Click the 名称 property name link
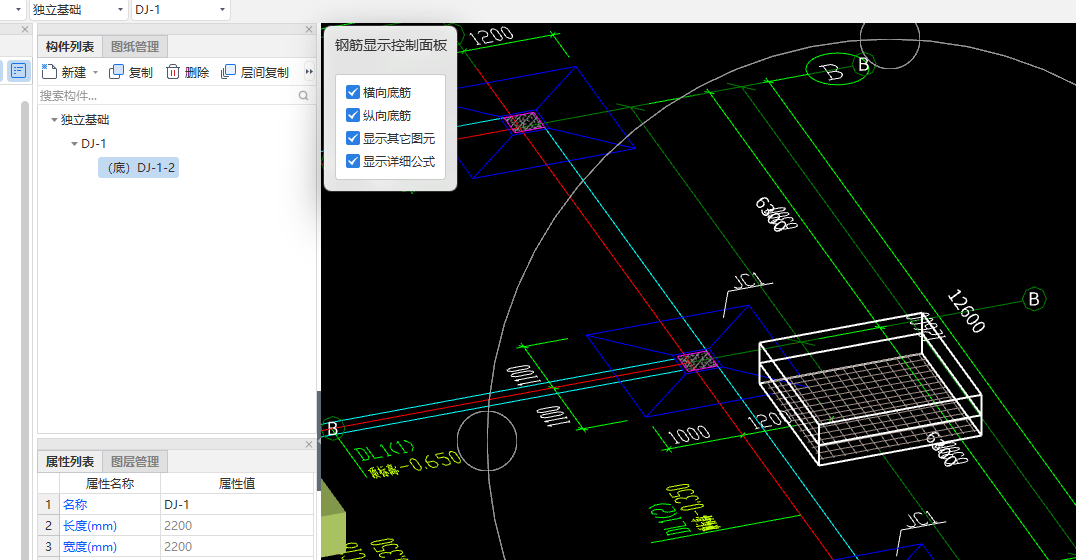Image resolution: width=1076 pixels, height=560 pixels. click(x=75, y=504)
